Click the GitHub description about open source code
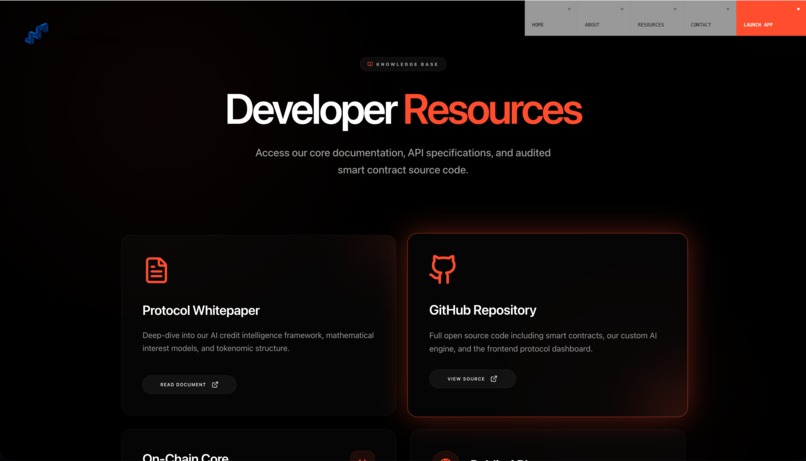Image resolution: width=806 pixels, height=461 pixels. [543, 342]
